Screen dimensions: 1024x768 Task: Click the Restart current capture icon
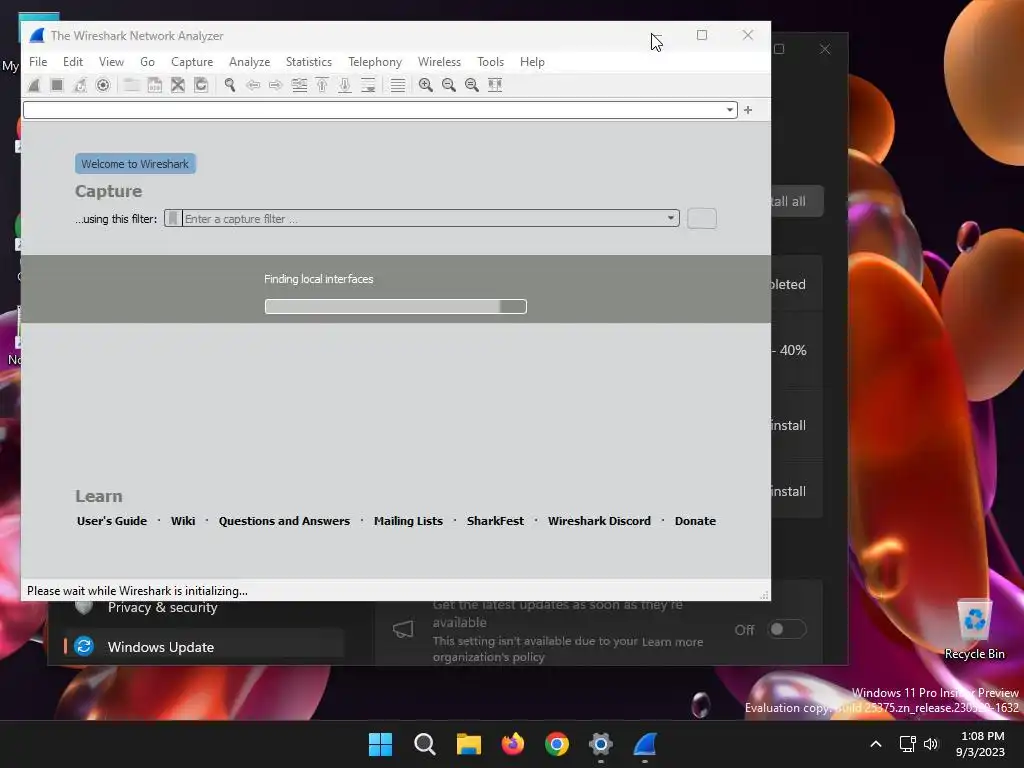tap(80, 85)
